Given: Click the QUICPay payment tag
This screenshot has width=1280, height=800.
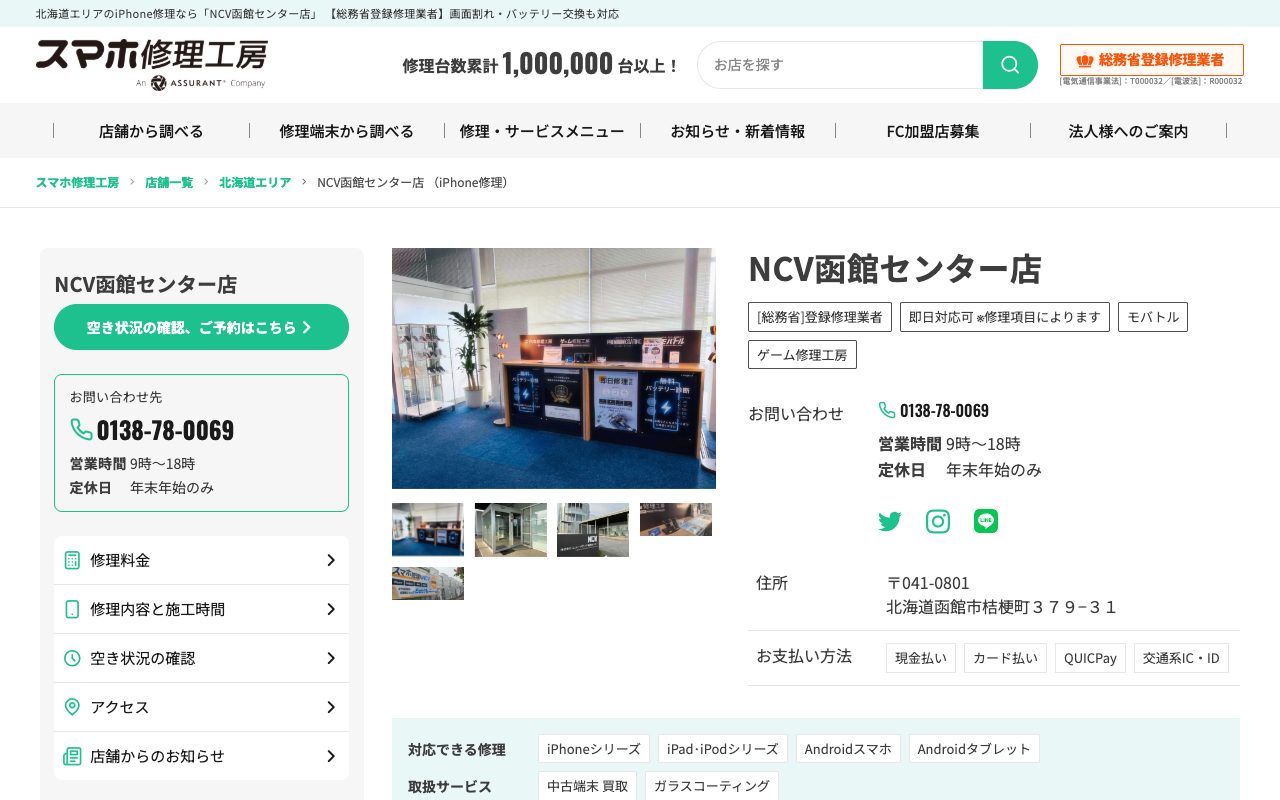Looking at the screenshot, I should point(1090,658).
